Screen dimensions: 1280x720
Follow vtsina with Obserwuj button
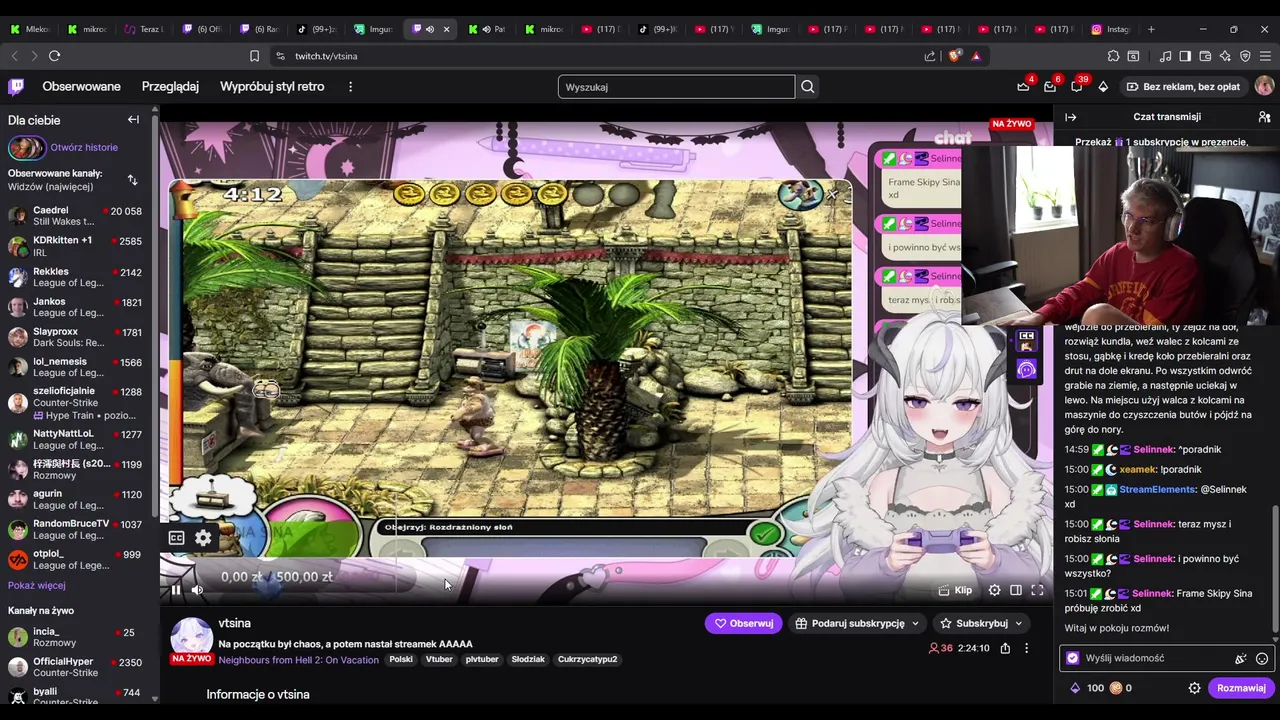click(744, 623)
